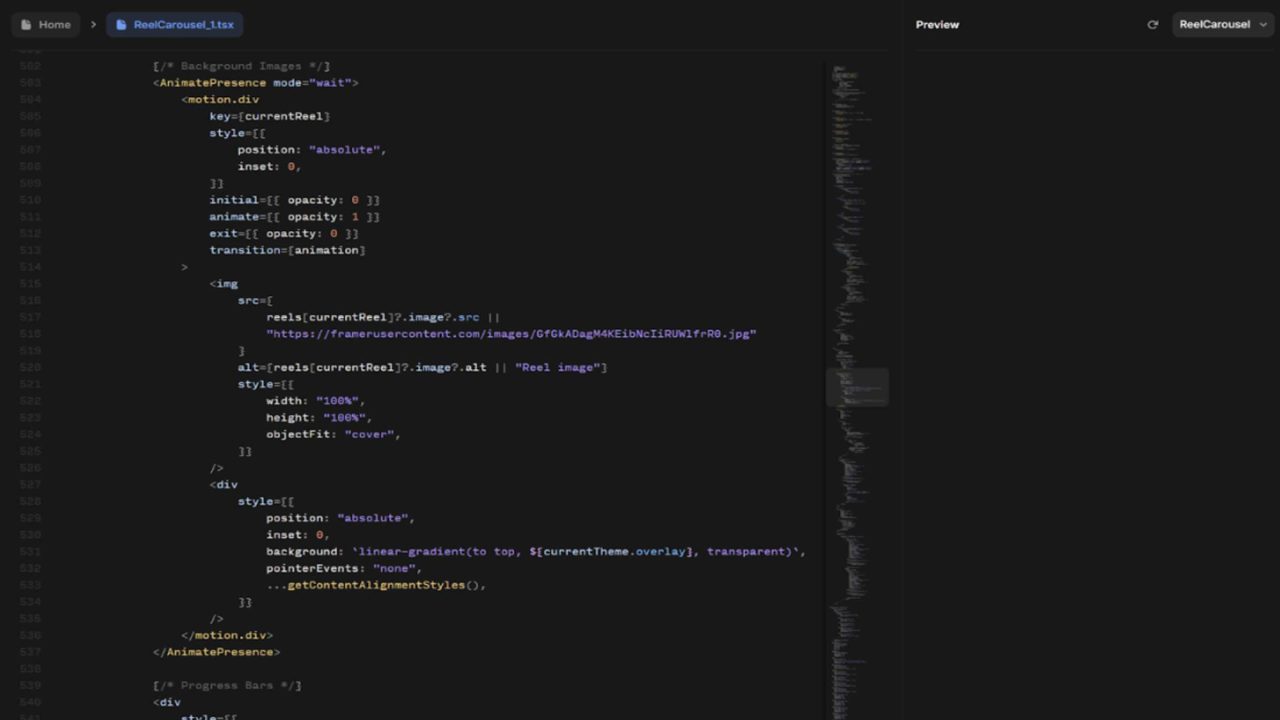Expand the chevron next to ReelCarousel
The height and width of the screenshot is (720, 1280).
(1262, 25)
